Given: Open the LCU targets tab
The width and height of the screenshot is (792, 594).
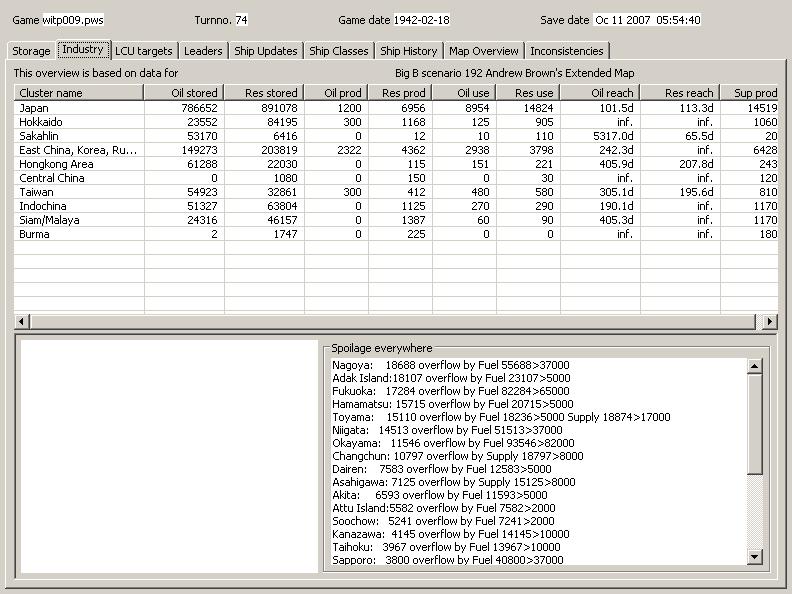Looking at the screenshot, I should click(144, 51).
